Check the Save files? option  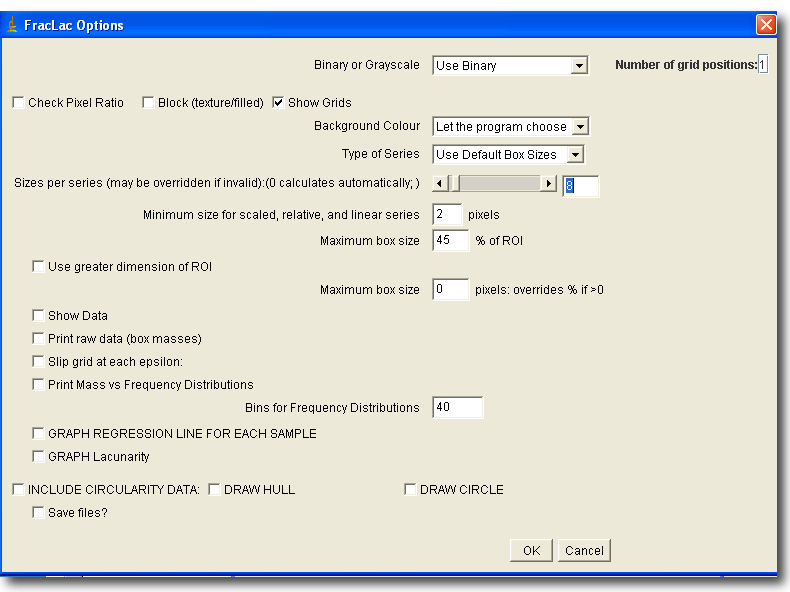click(x=38, y=513)
